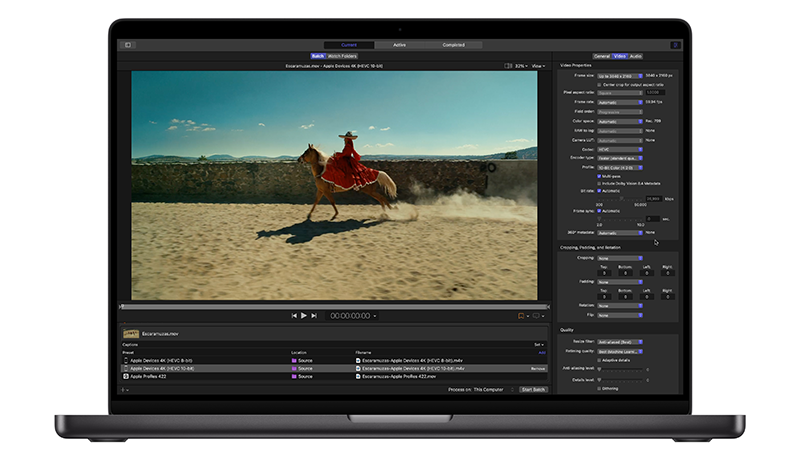Click the Play button in the viewer

304,315
